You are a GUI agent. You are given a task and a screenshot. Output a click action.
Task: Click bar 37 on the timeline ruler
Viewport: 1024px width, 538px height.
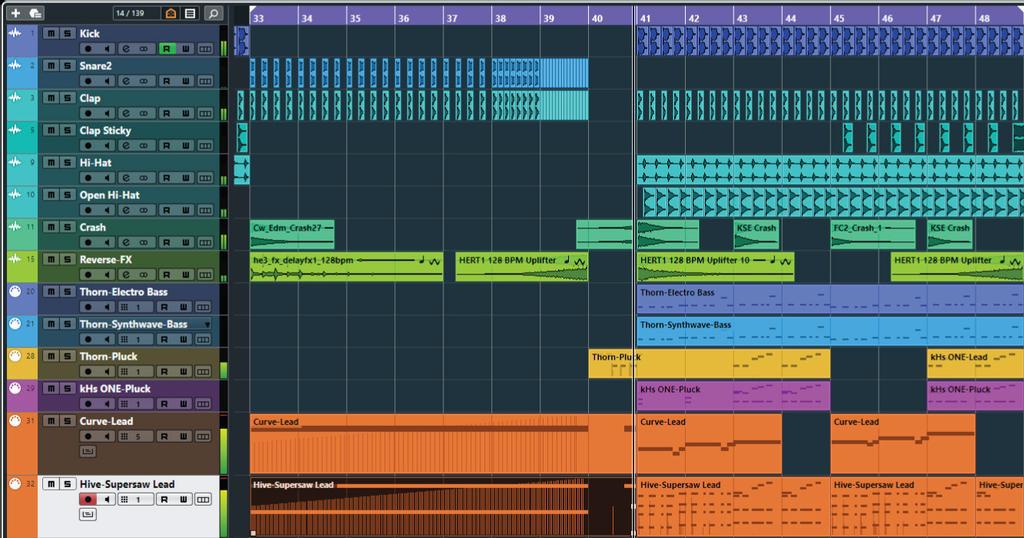click(x=452, y=18)
